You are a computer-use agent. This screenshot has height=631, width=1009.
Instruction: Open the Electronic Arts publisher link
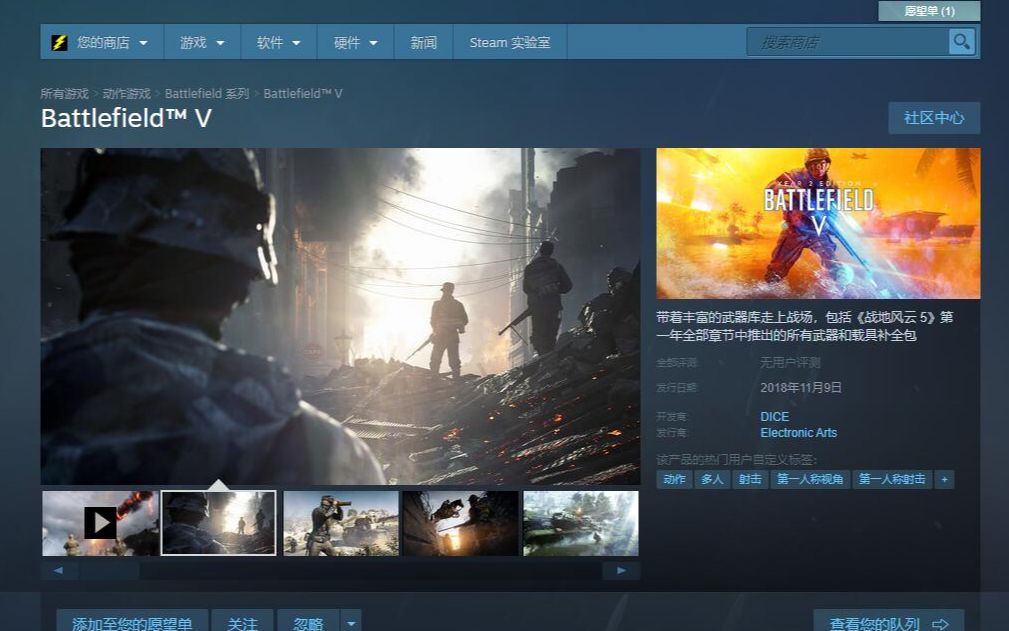tap(799, 433)
